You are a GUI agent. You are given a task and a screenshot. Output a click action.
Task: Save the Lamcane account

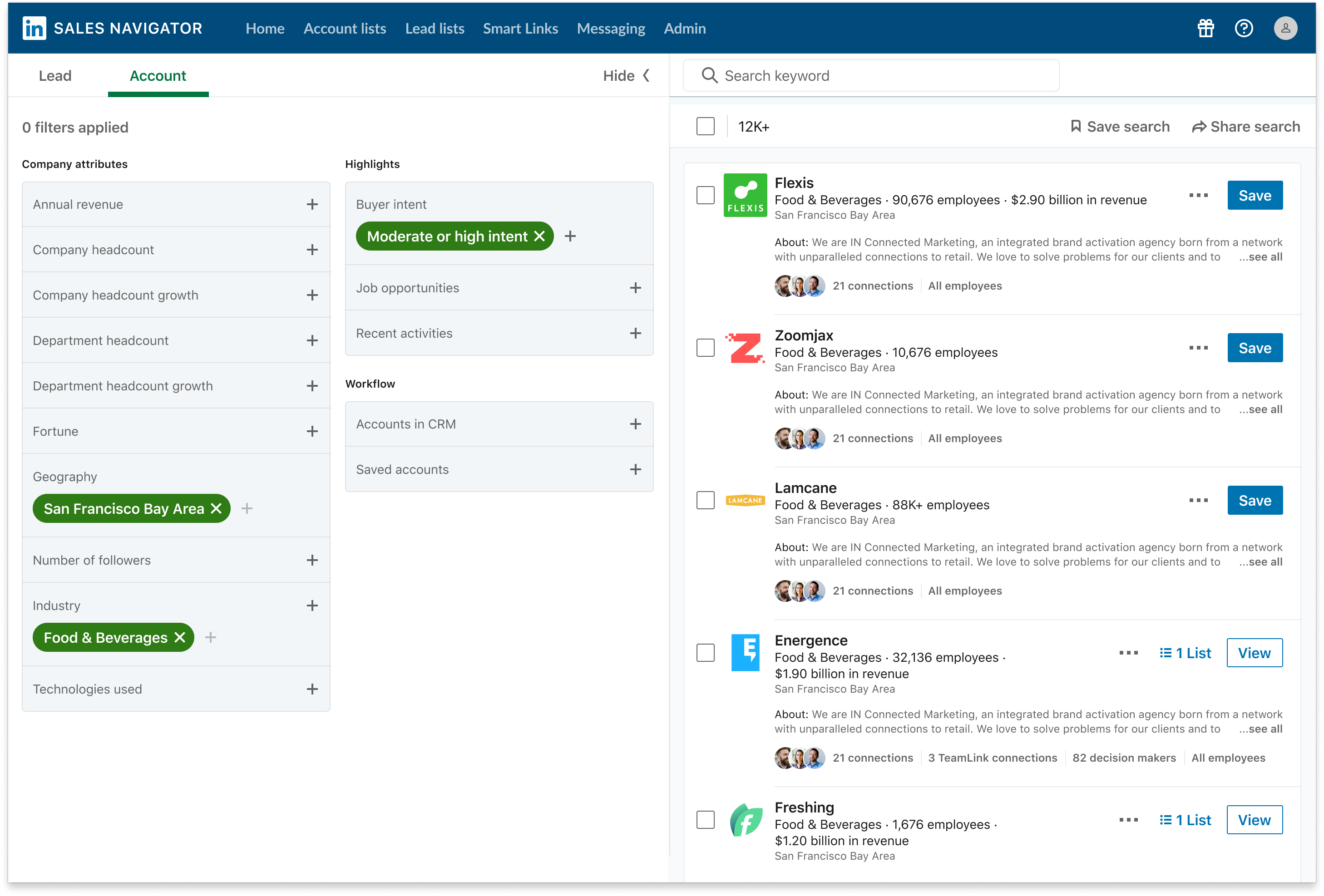1255,500
